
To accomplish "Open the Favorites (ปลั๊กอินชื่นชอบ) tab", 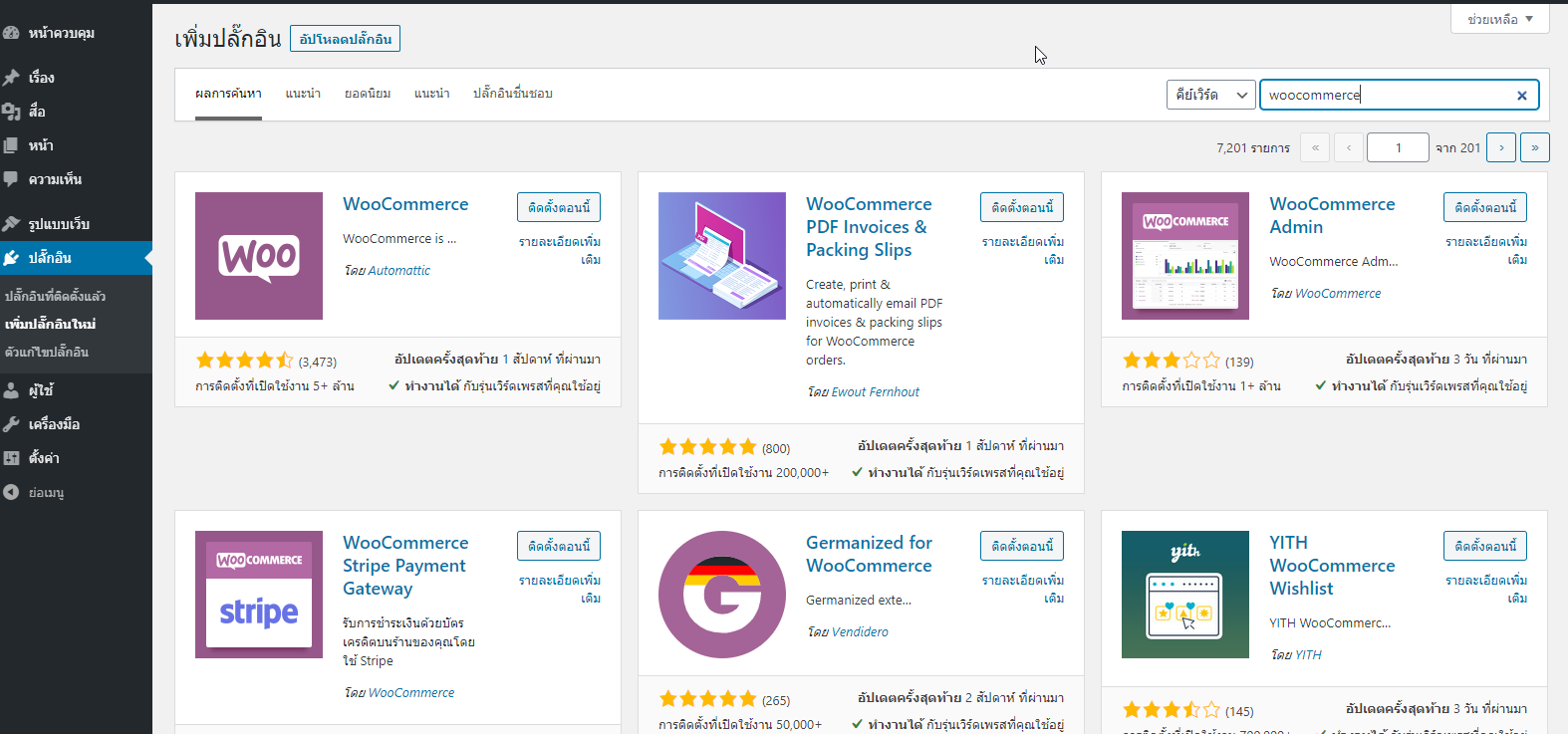I will coord(513,94).
